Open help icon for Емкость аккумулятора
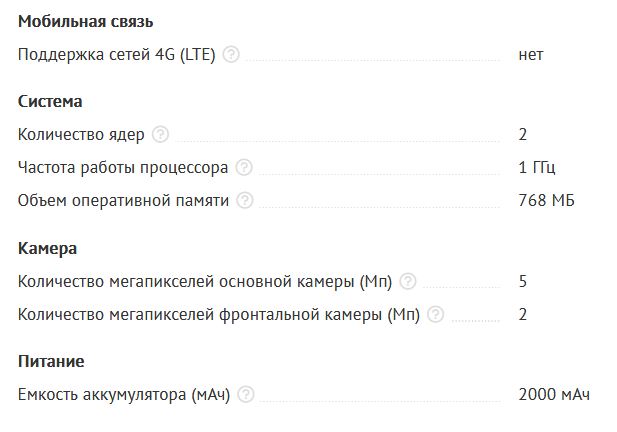 tap(246, 394)
